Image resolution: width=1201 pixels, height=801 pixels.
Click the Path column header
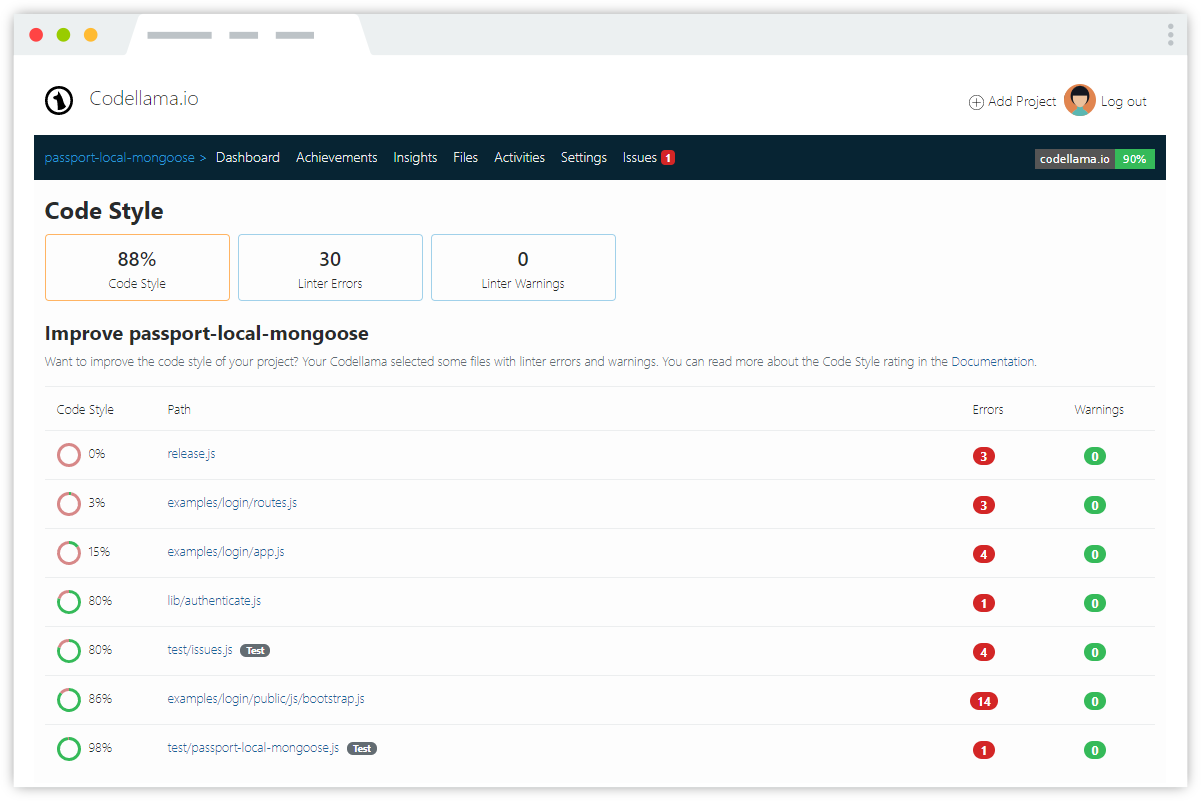179,409
